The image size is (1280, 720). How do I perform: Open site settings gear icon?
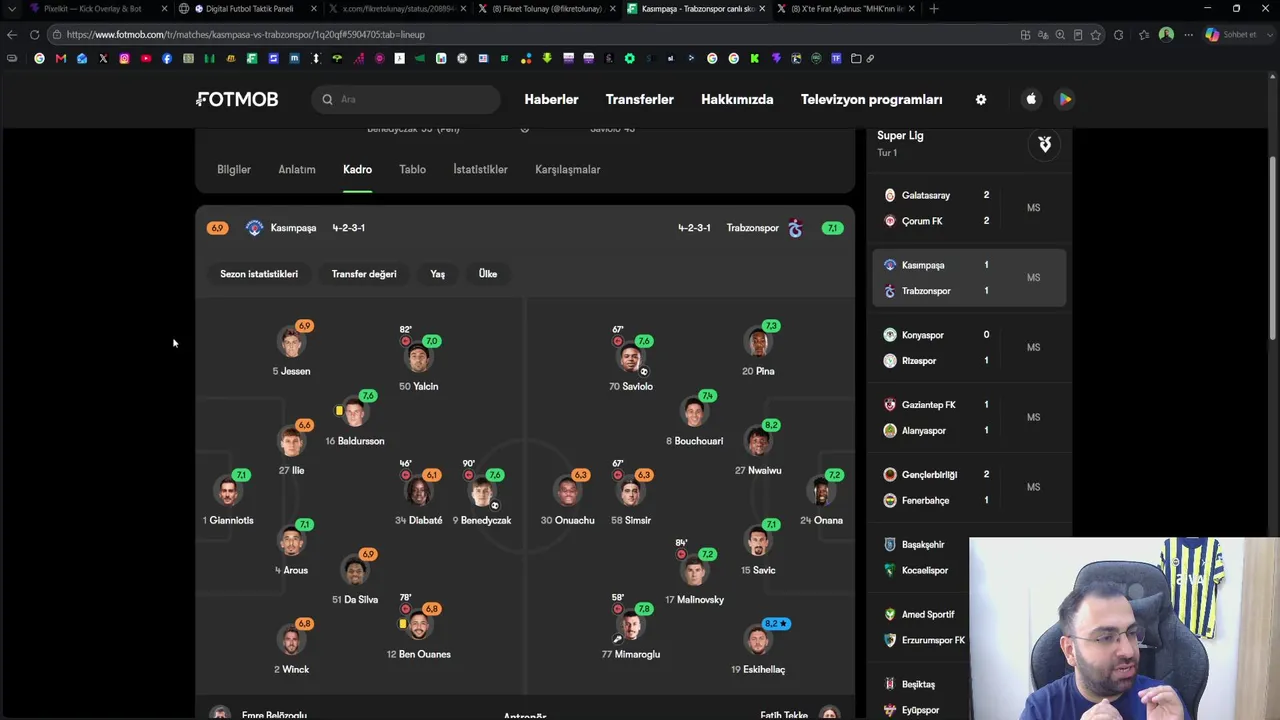click(981, 99)
